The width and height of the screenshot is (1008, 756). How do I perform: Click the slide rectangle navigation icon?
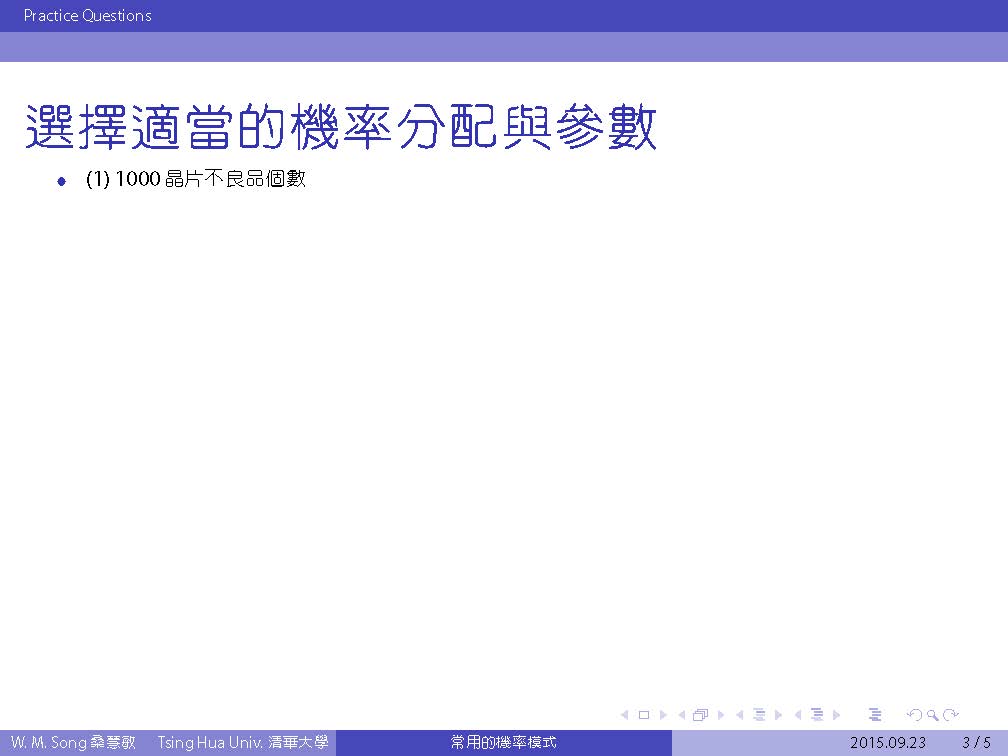[x=644, y=715]
